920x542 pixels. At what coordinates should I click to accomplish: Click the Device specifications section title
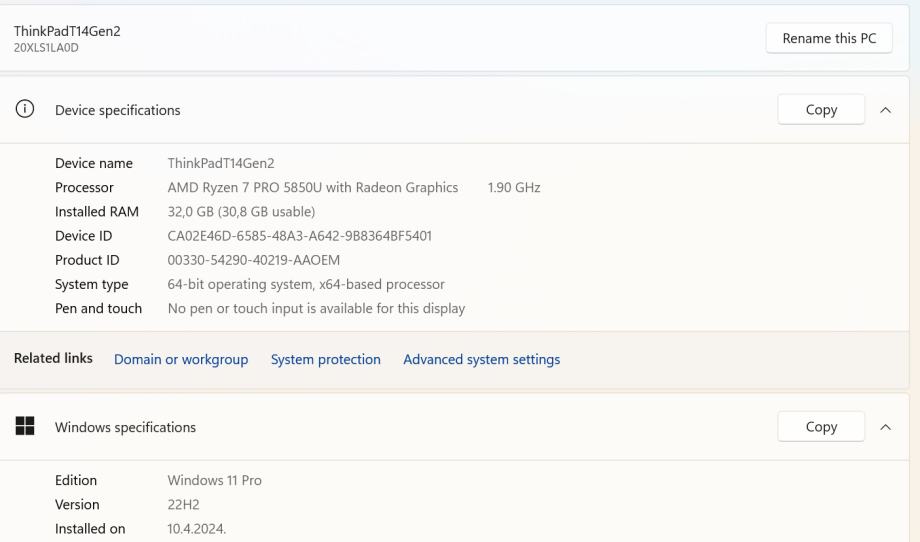(x=117, y=111)
